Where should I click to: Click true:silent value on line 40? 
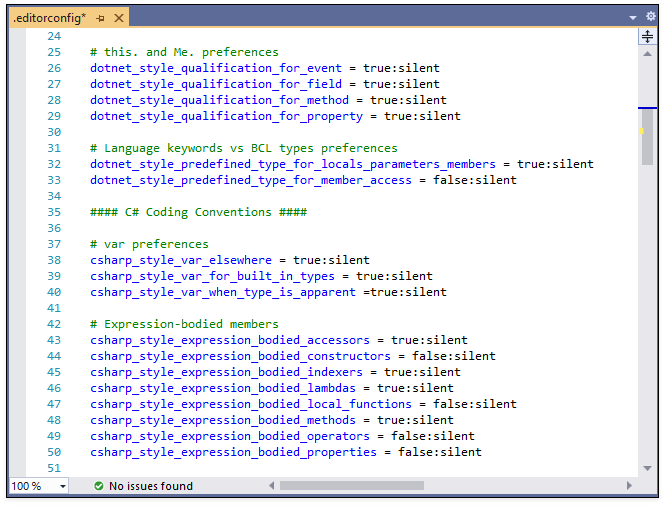point(408,293)
